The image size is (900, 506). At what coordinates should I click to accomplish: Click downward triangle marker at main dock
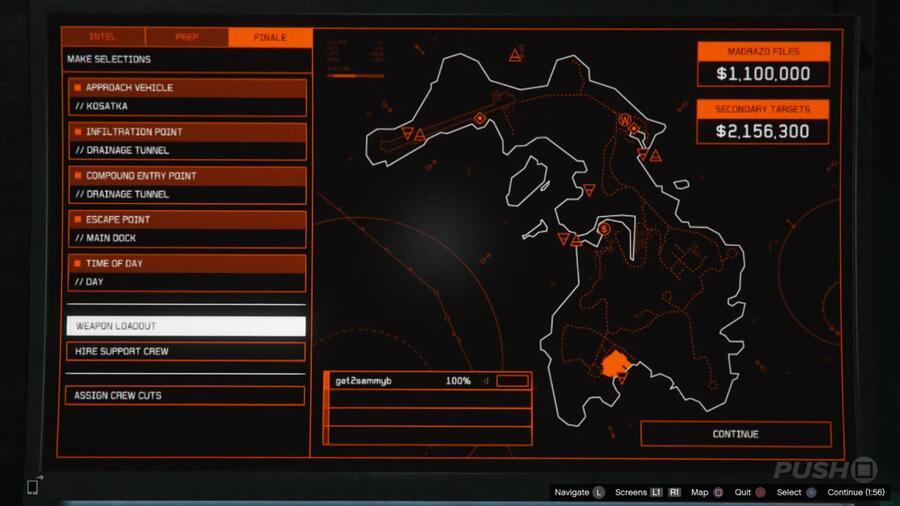[x=564, y=238]
